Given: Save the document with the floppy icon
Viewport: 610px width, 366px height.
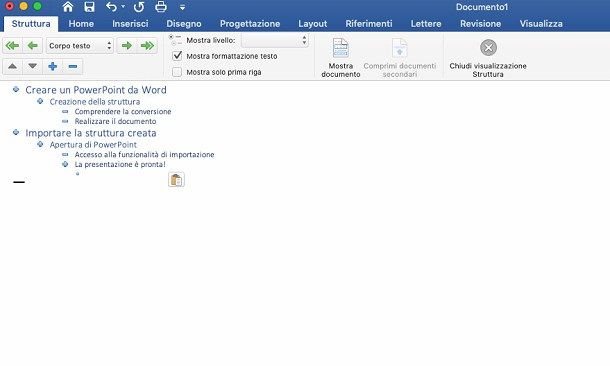Looking at the screenshot, I should coord(89,7).
